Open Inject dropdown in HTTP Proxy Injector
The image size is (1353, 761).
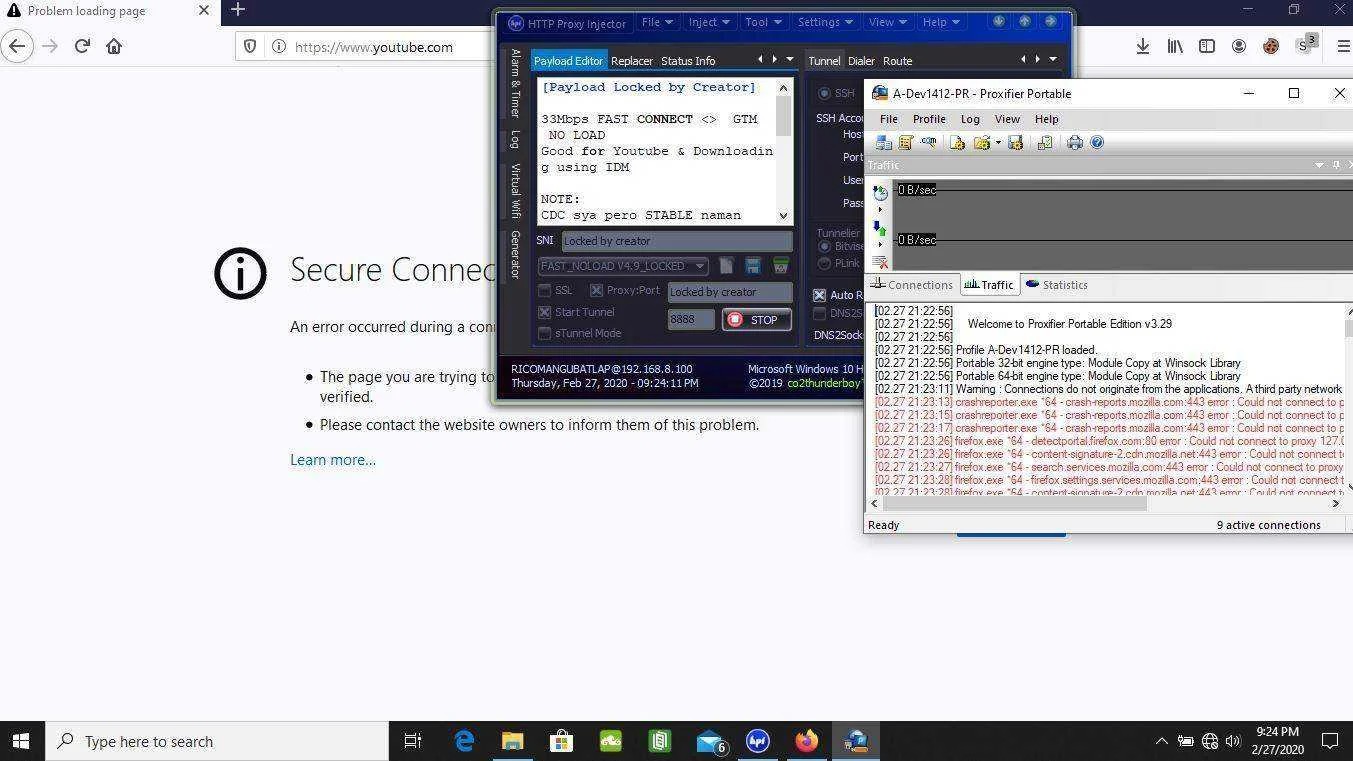pos(709,22)
